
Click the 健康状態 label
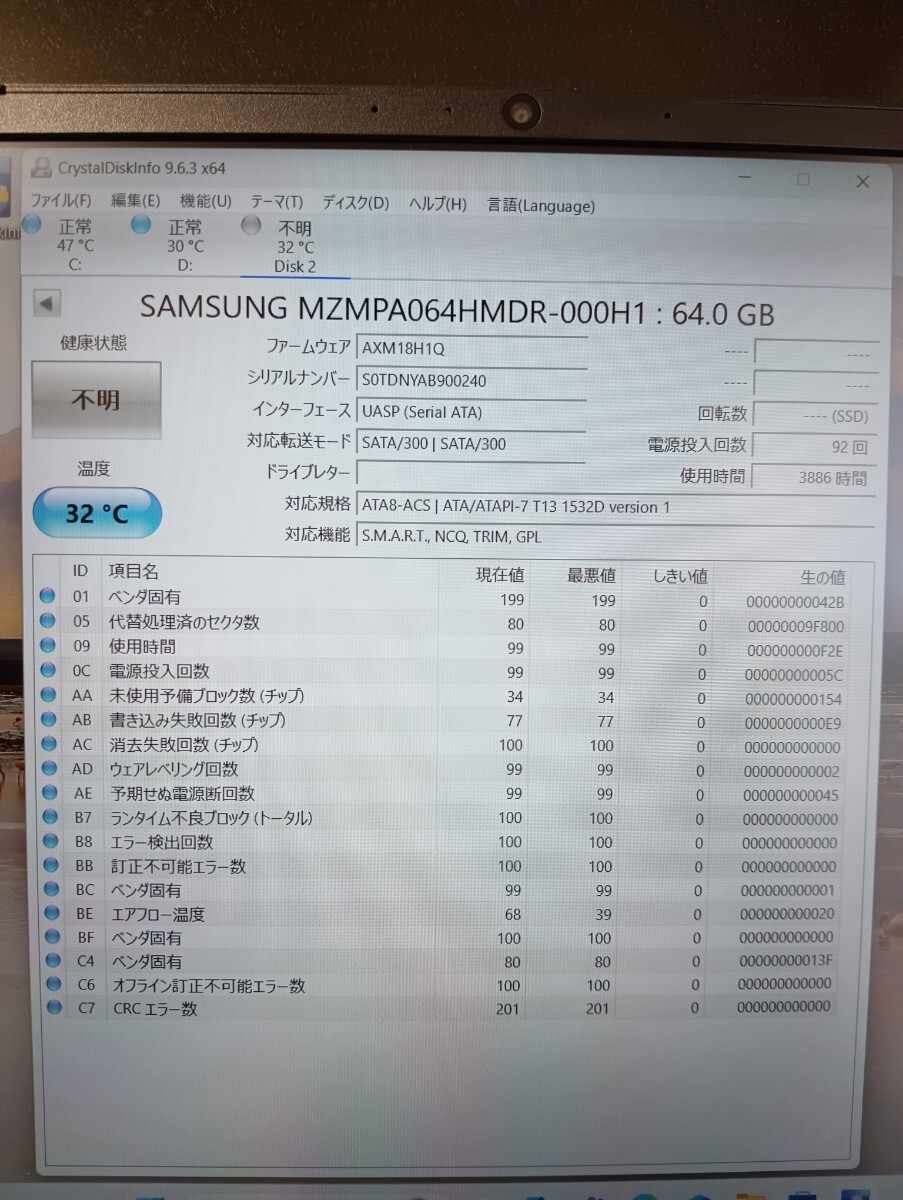pos(94,343)
